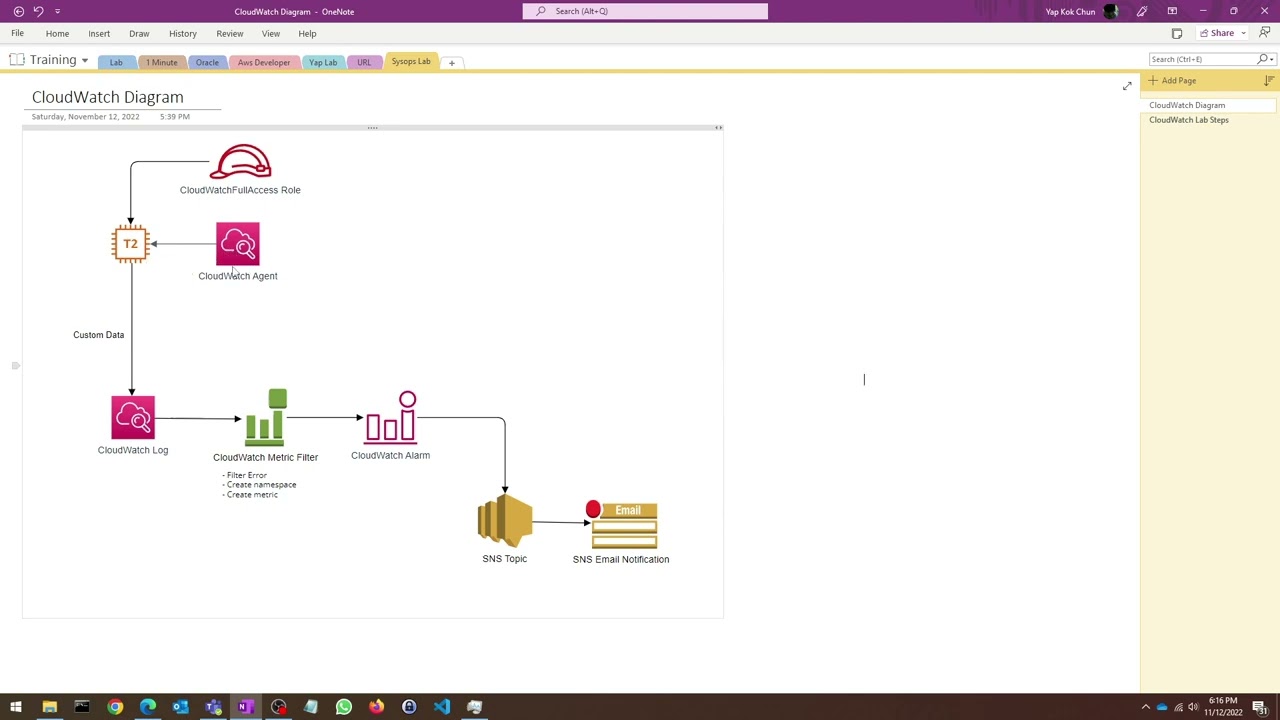Click the Yap Kok Chun account avatar

[1110, 11]
